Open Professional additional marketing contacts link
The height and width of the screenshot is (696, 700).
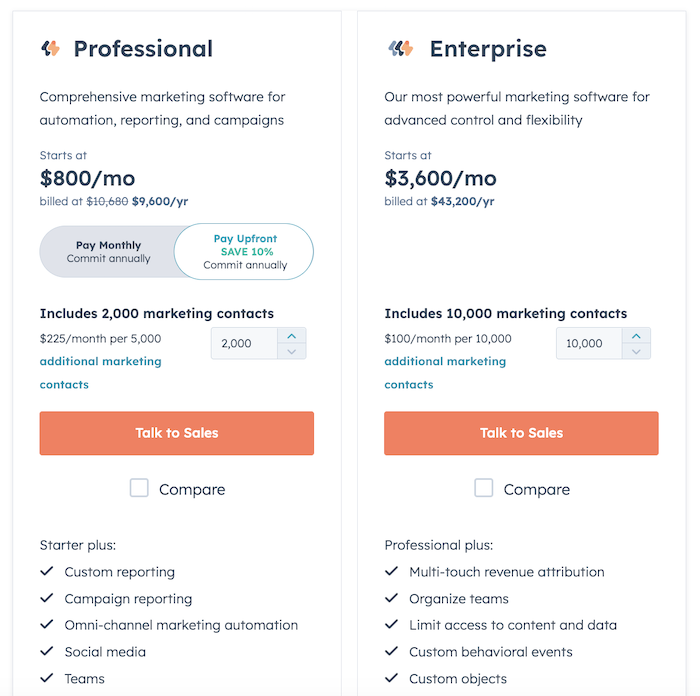[x=100, y=361]
